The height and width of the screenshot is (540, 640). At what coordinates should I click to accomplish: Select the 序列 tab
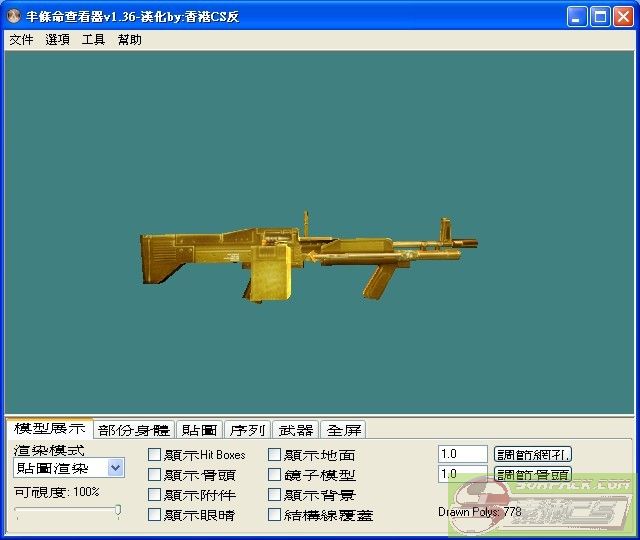247,430
